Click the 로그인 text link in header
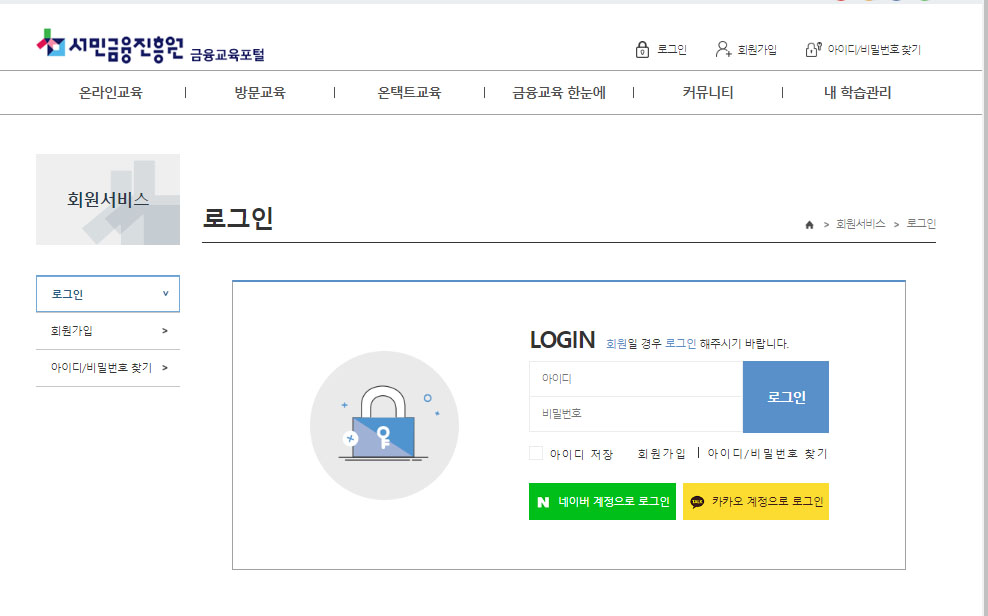This screenshot has width=988, height=616. pos(672,49)
